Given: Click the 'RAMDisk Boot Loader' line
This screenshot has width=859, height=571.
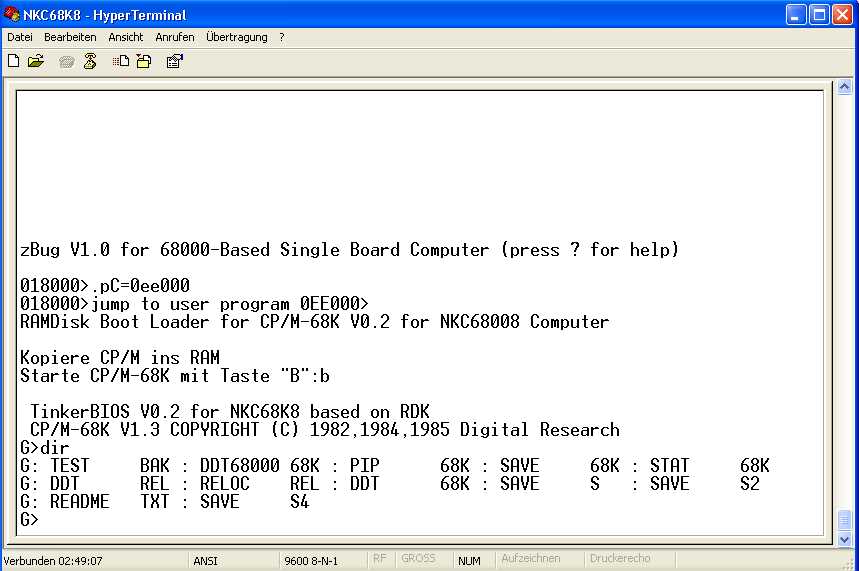Looking at the screenshot, I should tap(314, 322).
